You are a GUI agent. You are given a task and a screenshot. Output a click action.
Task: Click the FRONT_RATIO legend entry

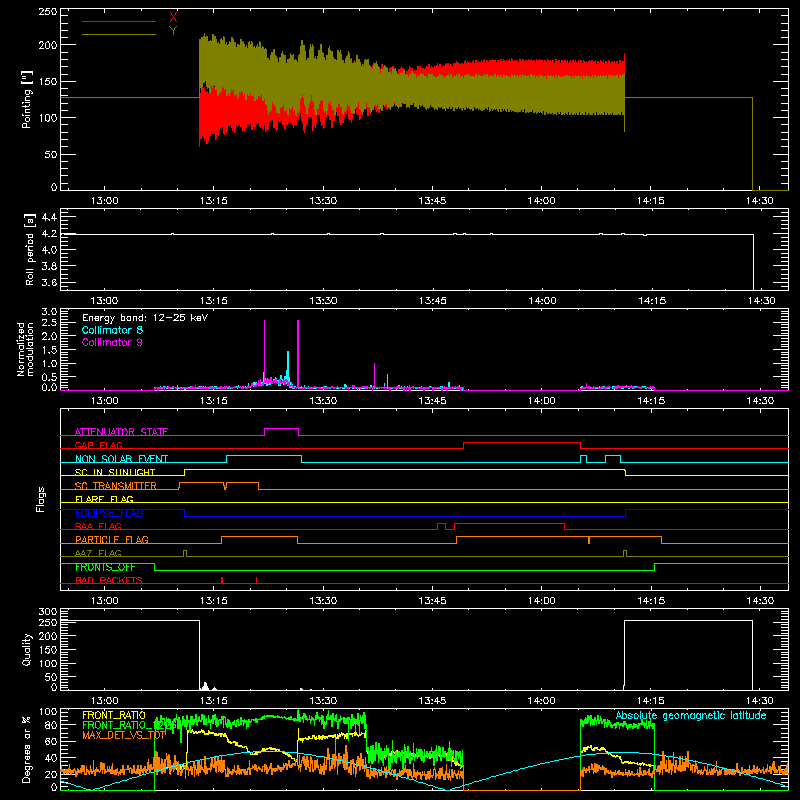[x=114, y=715]
